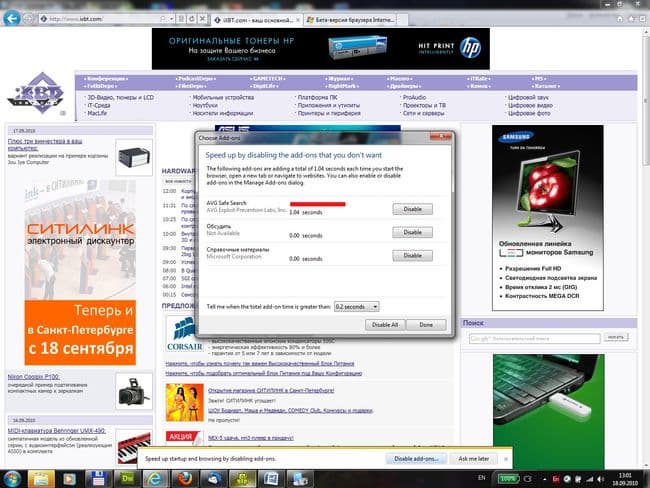
Task: Disable the AVG Safe Search add-on
Action: [x=412, y=209]
